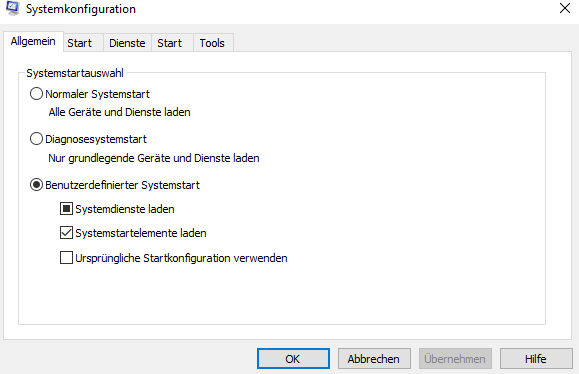The width and height of the screenshot is (579, 374).
Task: Click the 'Nur grundlegende Geräte und Dienste laden' text
Action: click(154, 158)
